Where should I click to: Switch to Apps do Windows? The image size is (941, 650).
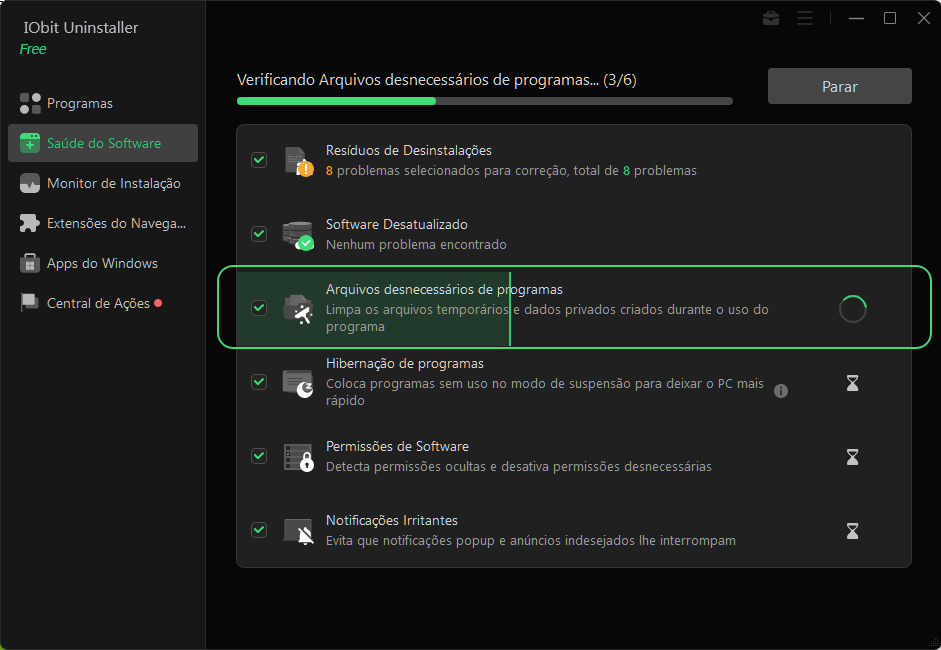(x=103, y=263)
